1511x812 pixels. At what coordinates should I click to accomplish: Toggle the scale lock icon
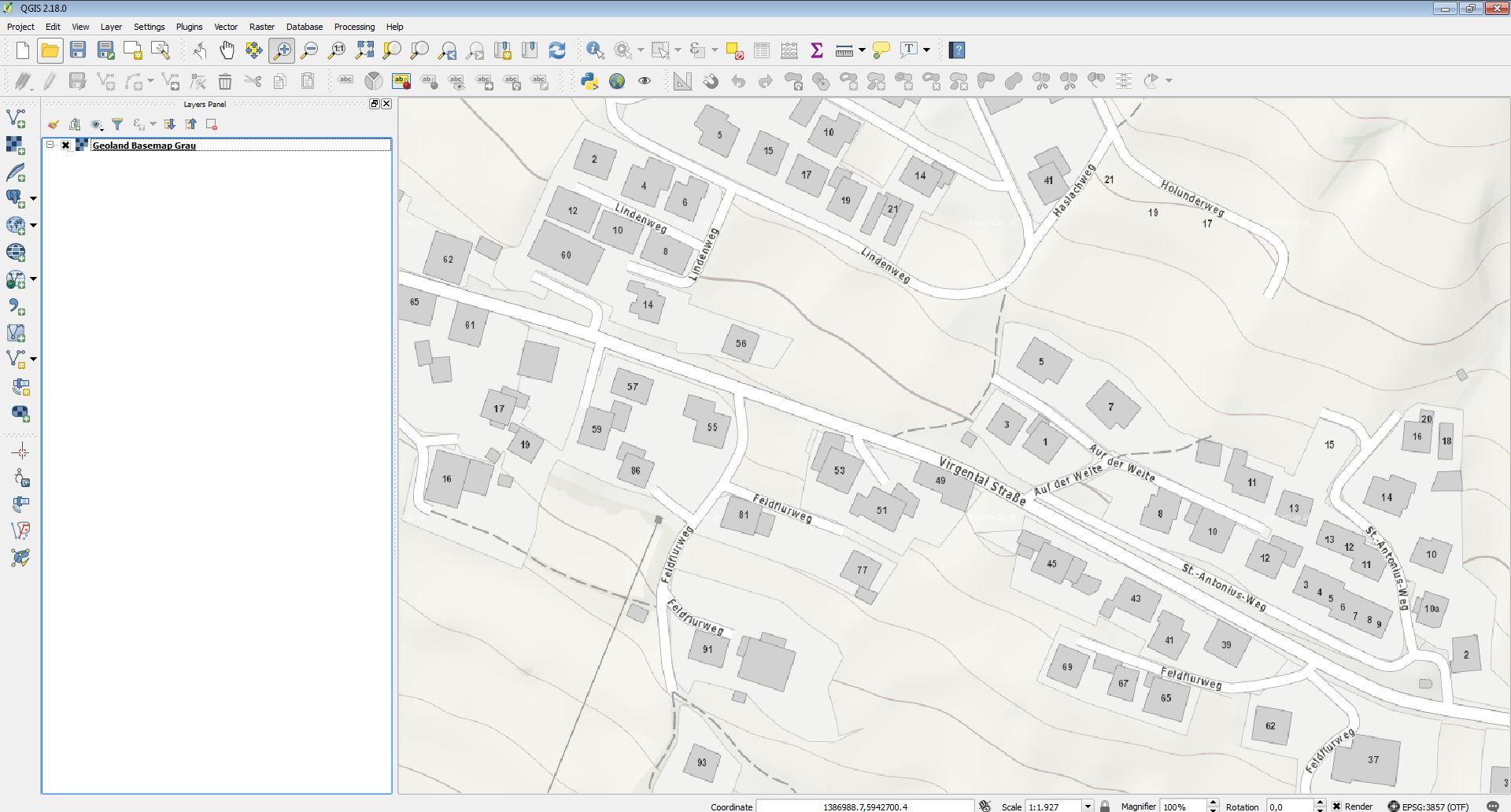[x=1105, y=806]
